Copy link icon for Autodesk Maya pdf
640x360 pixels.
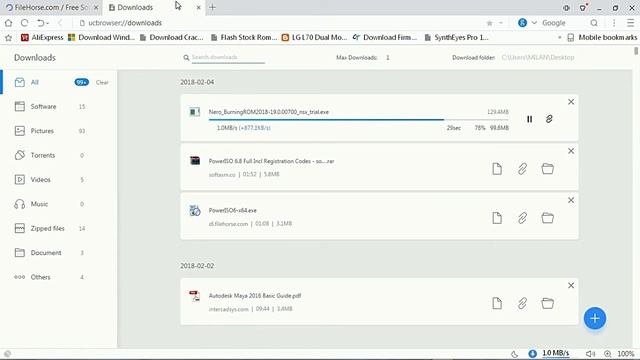pos(522,303)
